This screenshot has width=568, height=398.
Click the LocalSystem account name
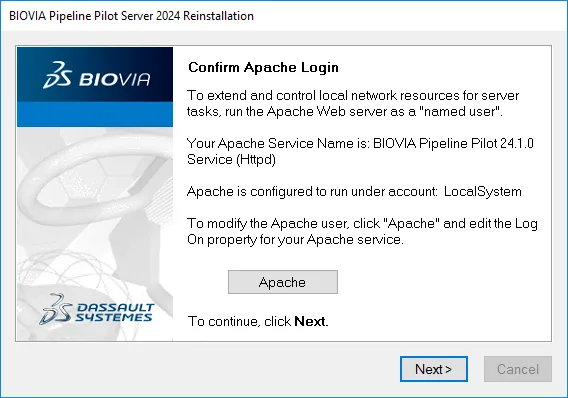point(483,191)
